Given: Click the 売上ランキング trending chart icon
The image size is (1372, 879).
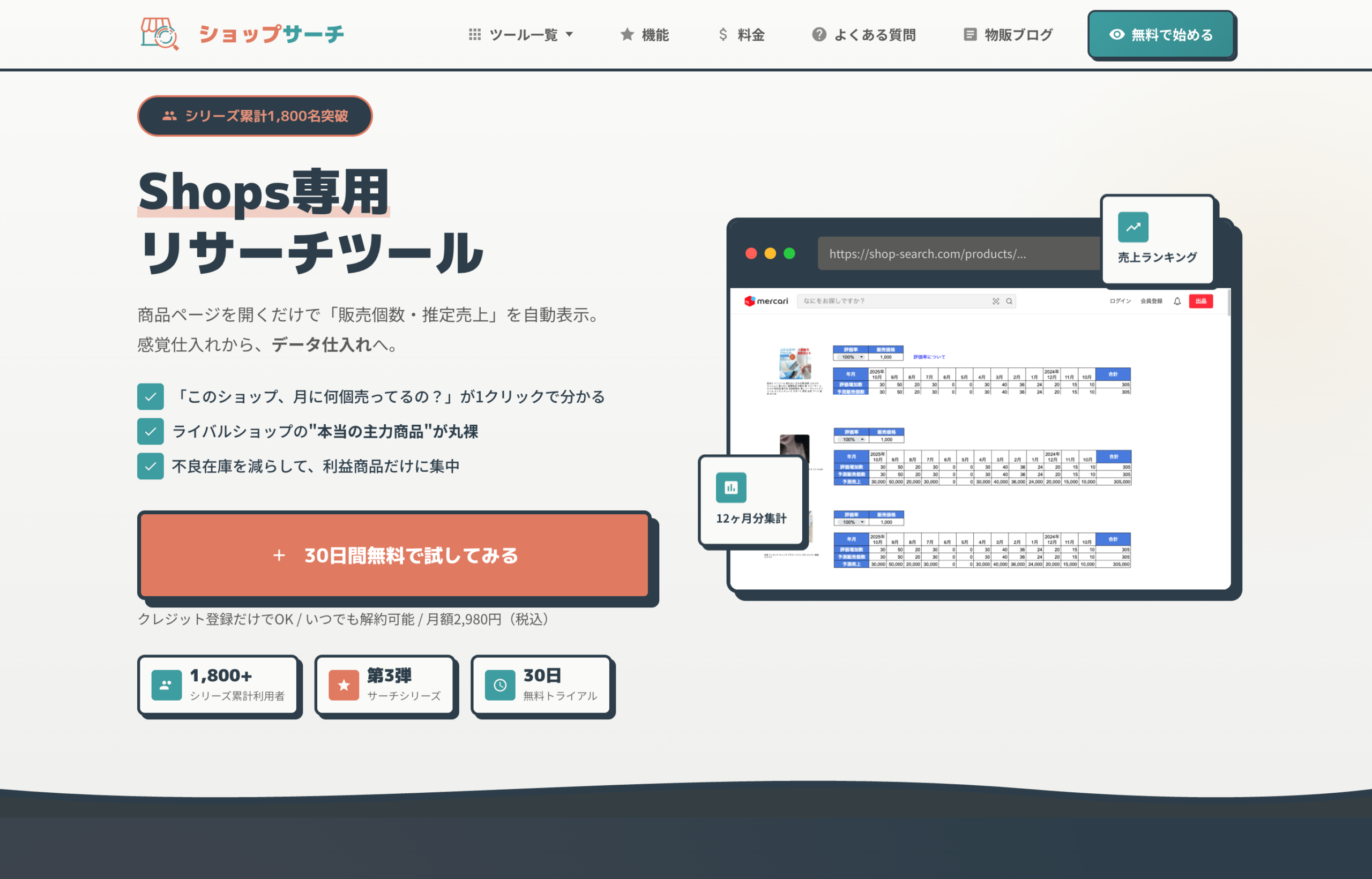Looking at the screenshot, I should pyautogui.click(x=1133, y=227).
